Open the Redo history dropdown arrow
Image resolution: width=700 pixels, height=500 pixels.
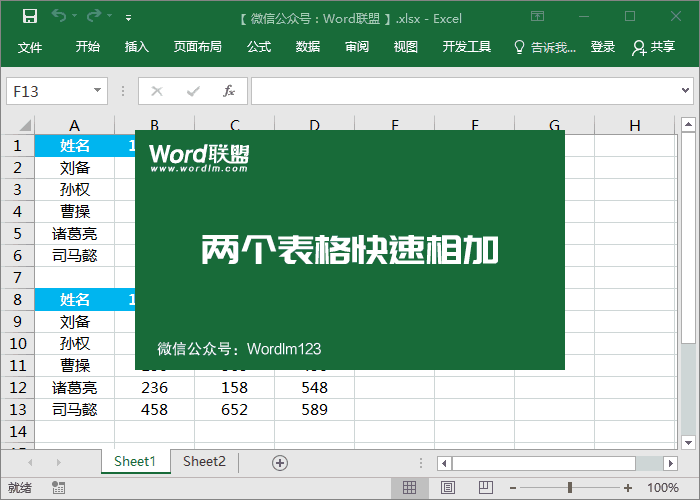[109, 16]
